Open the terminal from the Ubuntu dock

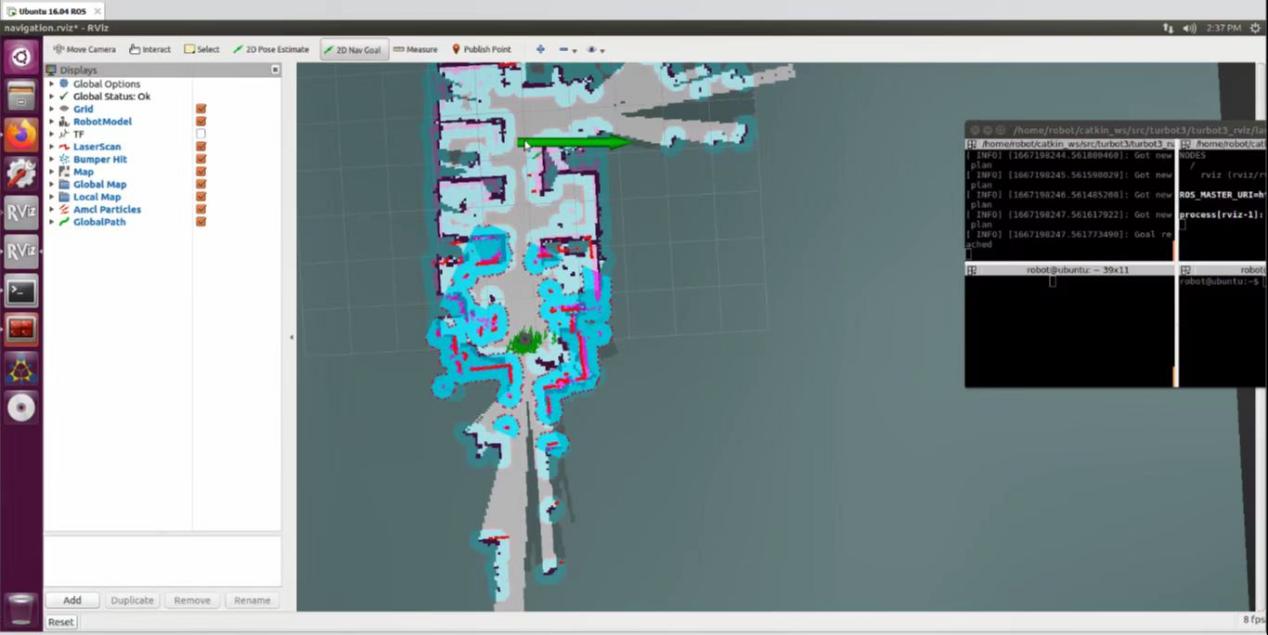tap(21, 291)
